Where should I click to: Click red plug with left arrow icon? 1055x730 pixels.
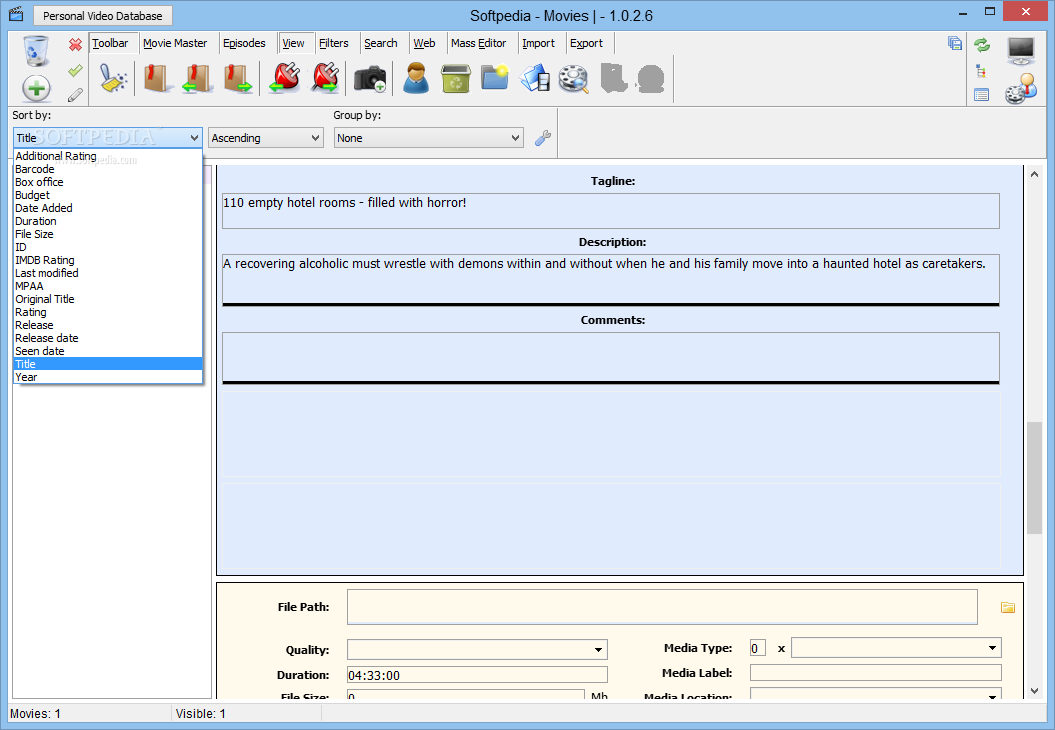pos(284,78)
